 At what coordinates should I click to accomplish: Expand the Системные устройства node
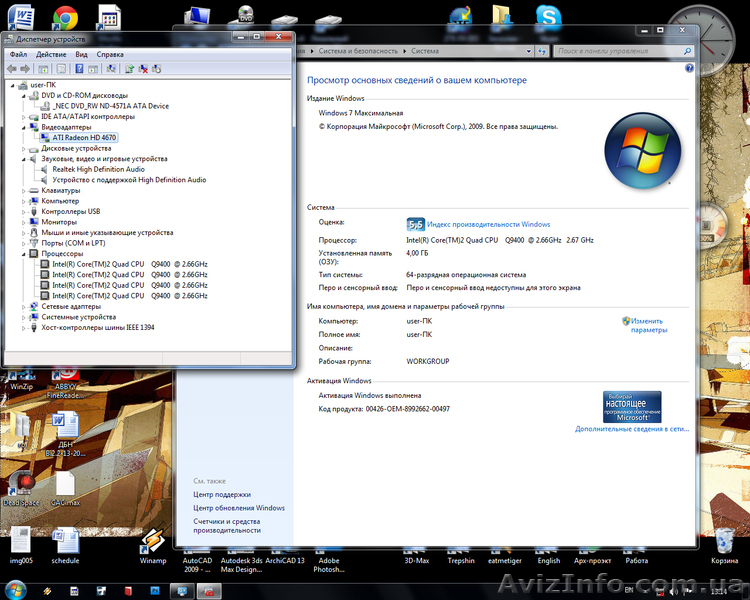click(23, 317)
